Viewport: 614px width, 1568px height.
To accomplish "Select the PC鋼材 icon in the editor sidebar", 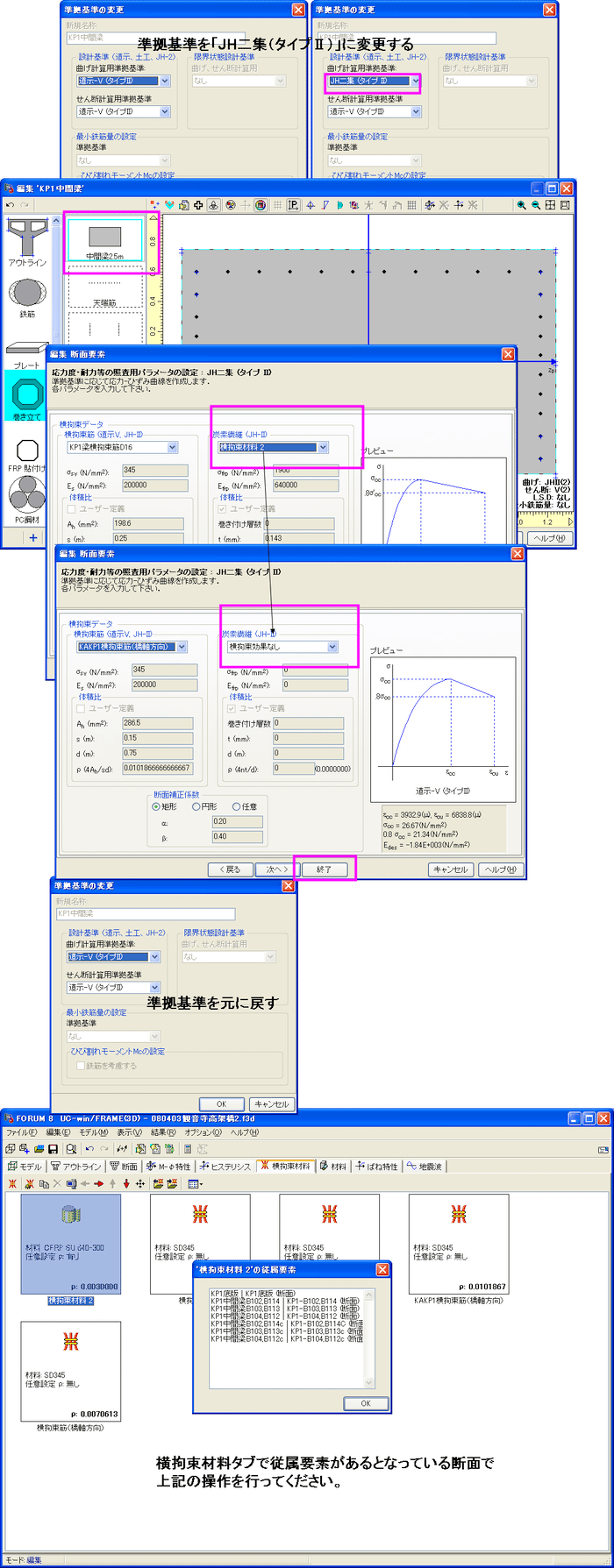I will click(27, 501).
